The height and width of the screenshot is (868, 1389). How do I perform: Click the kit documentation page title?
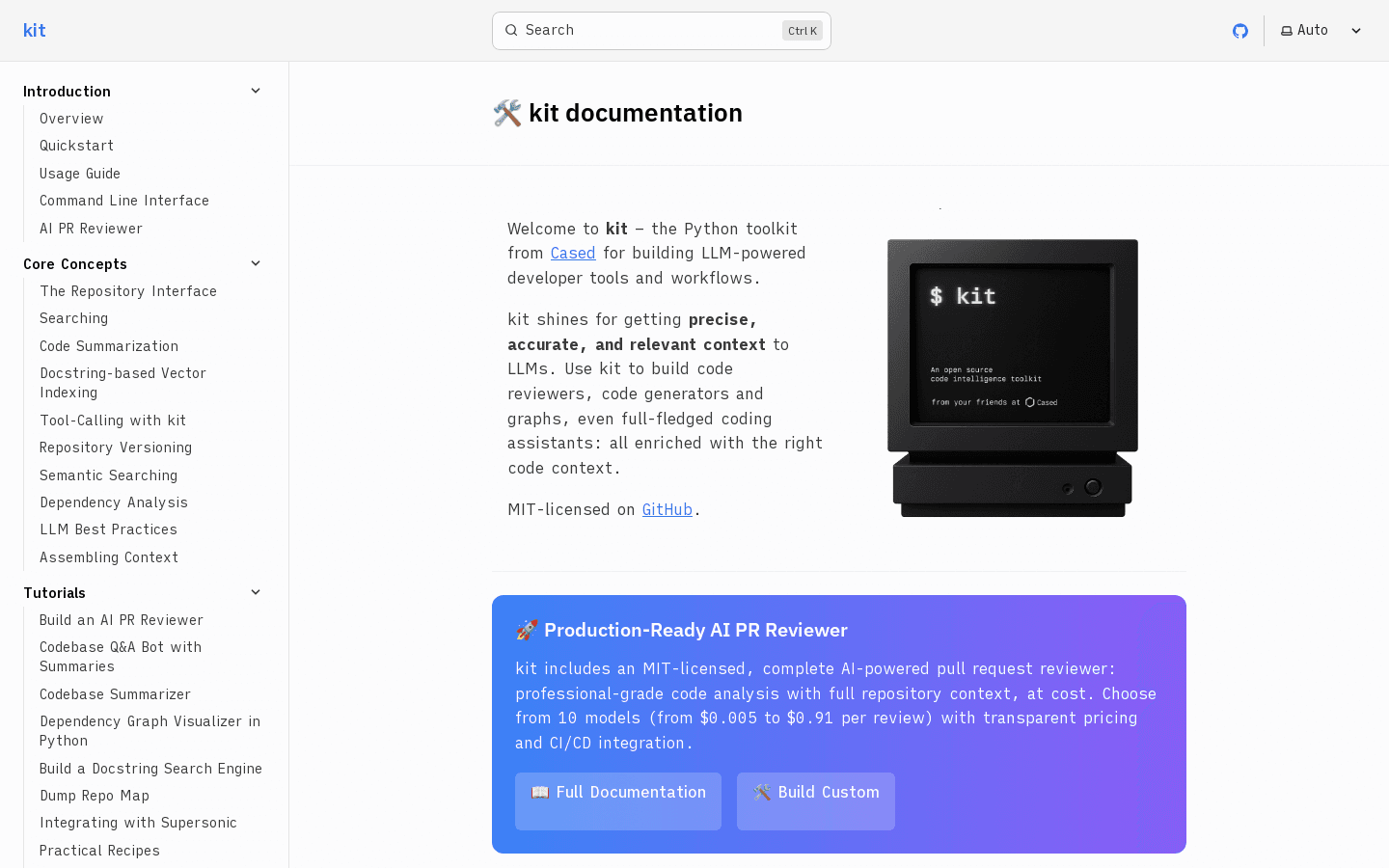pyautogui.click(x=617, y=113)
